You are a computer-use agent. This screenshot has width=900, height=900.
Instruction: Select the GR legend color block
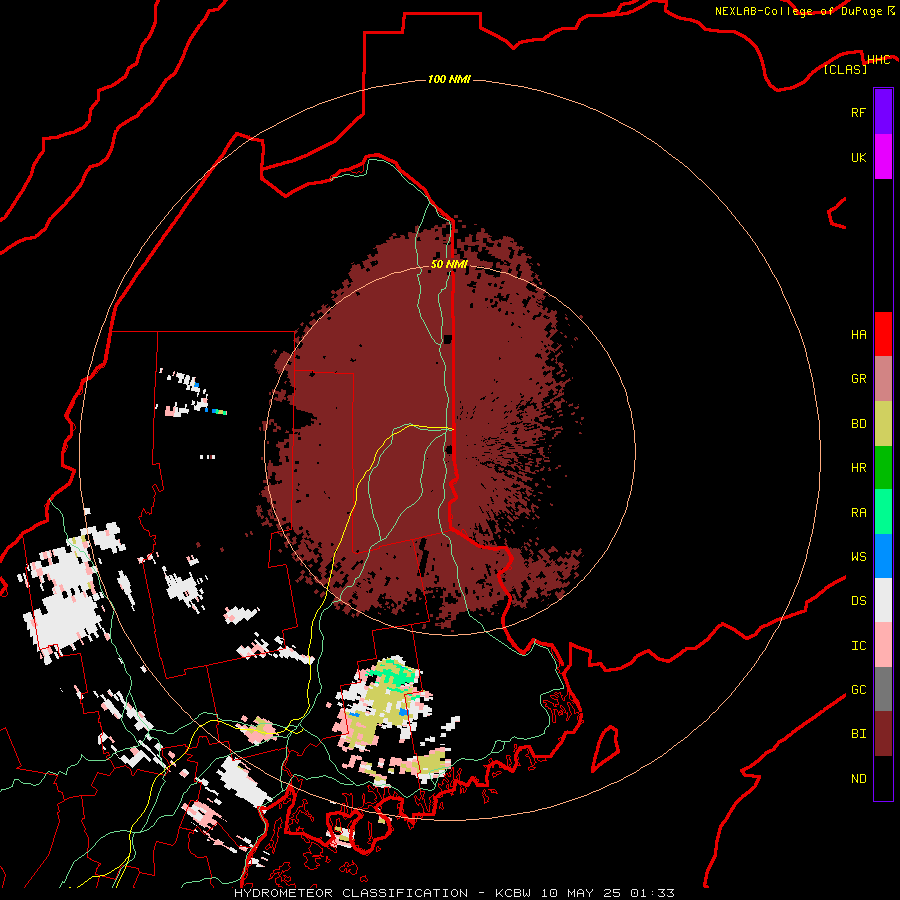pos(883,379)
